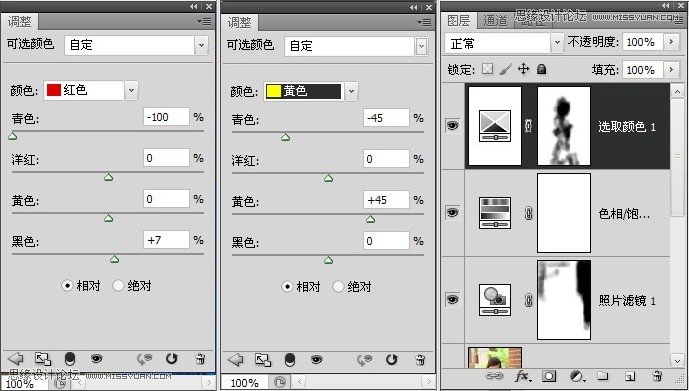Open fx layer style menu
This screenshot has width=689, height=391.
click(522, 376)
